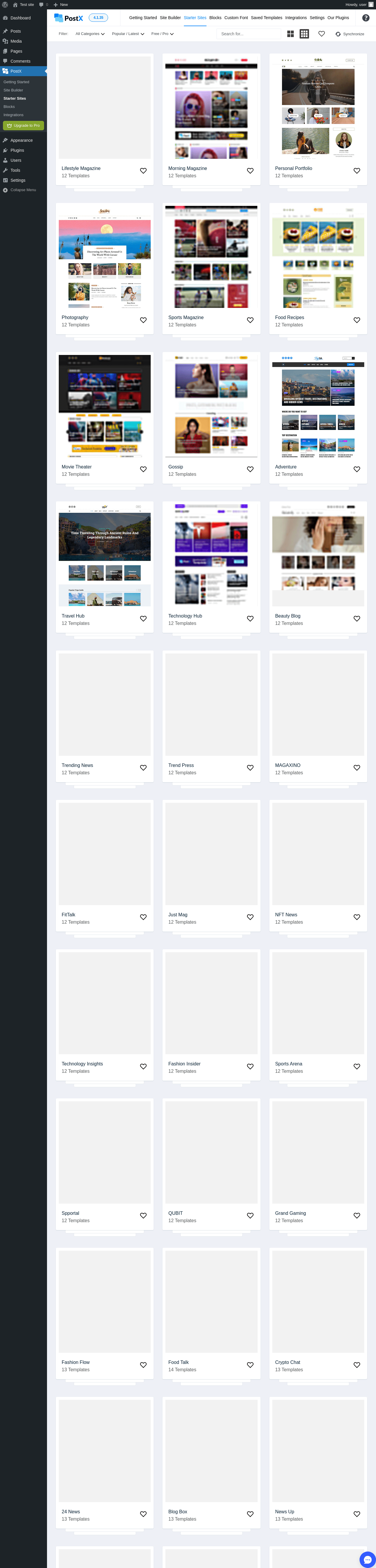Favorite the Just Mag template

(250, 917)
